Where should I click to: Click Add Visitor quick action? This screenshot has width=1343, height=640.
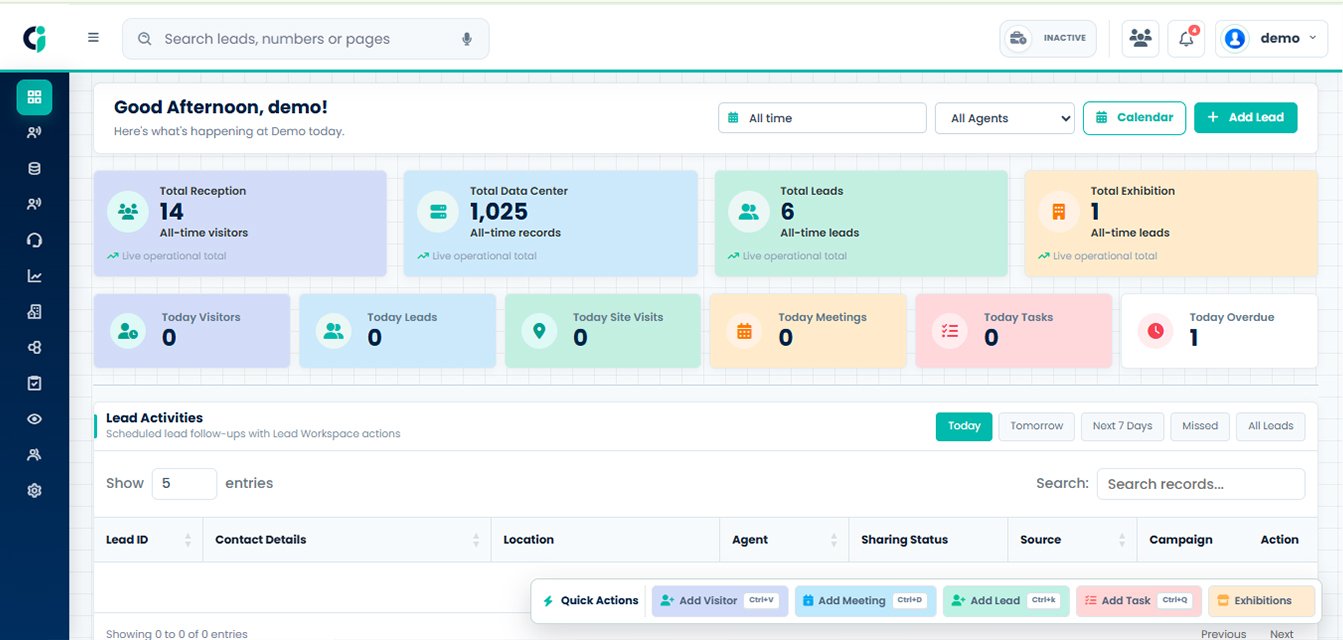click(720, 601)
